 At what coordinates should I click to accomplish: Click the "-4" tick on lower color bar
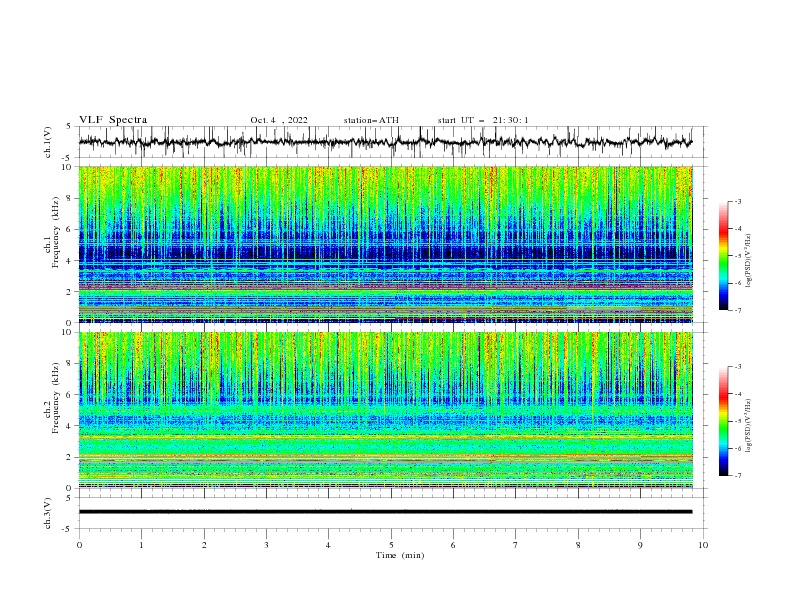(737, 394)
